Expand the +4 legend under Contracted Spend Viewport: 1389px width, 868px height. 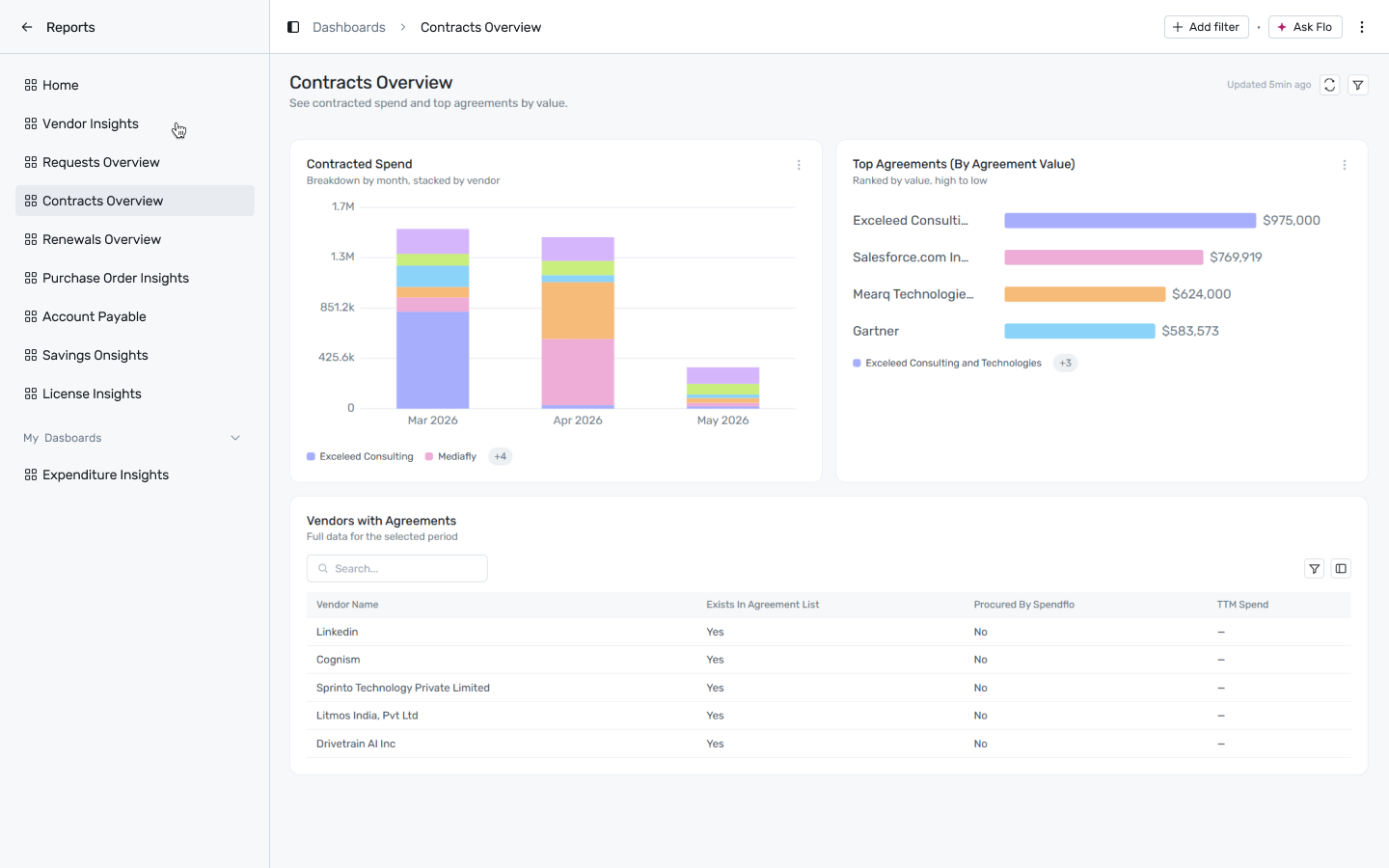pos(500,457)
